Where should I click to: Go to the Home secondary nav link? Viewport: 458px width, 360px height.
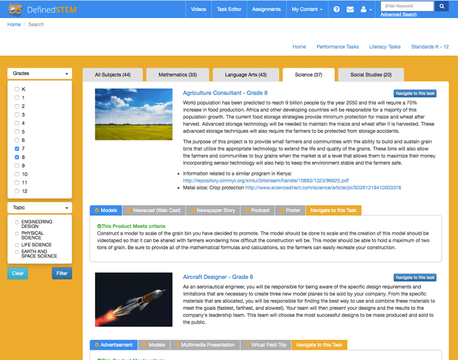point(299,47)
